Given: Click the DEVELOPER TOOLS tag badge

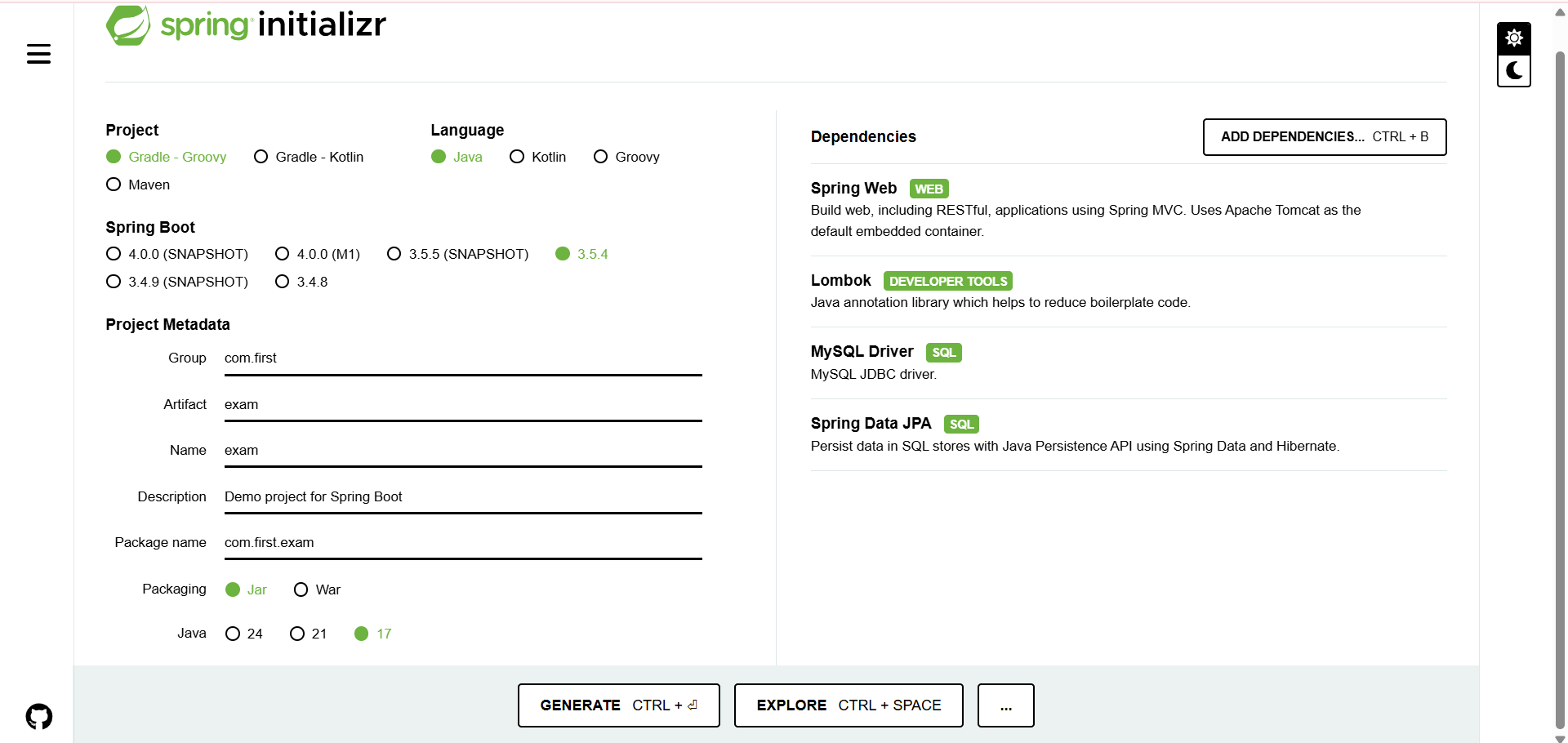Looking at the screenshot, I should click(948, 281).
